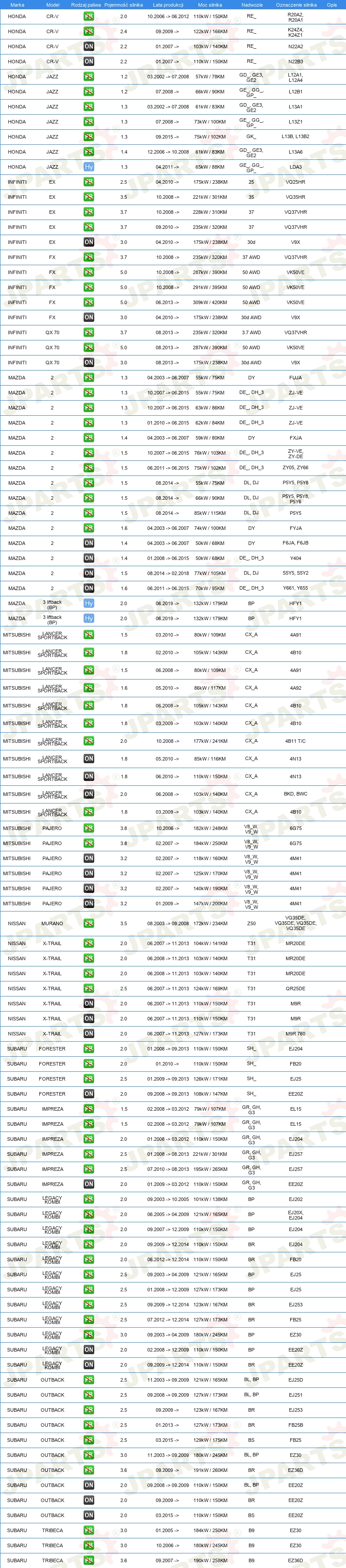Click petrol icon in Outback FB25B row
The image size is (346, 1568).
coord(89,1425)
